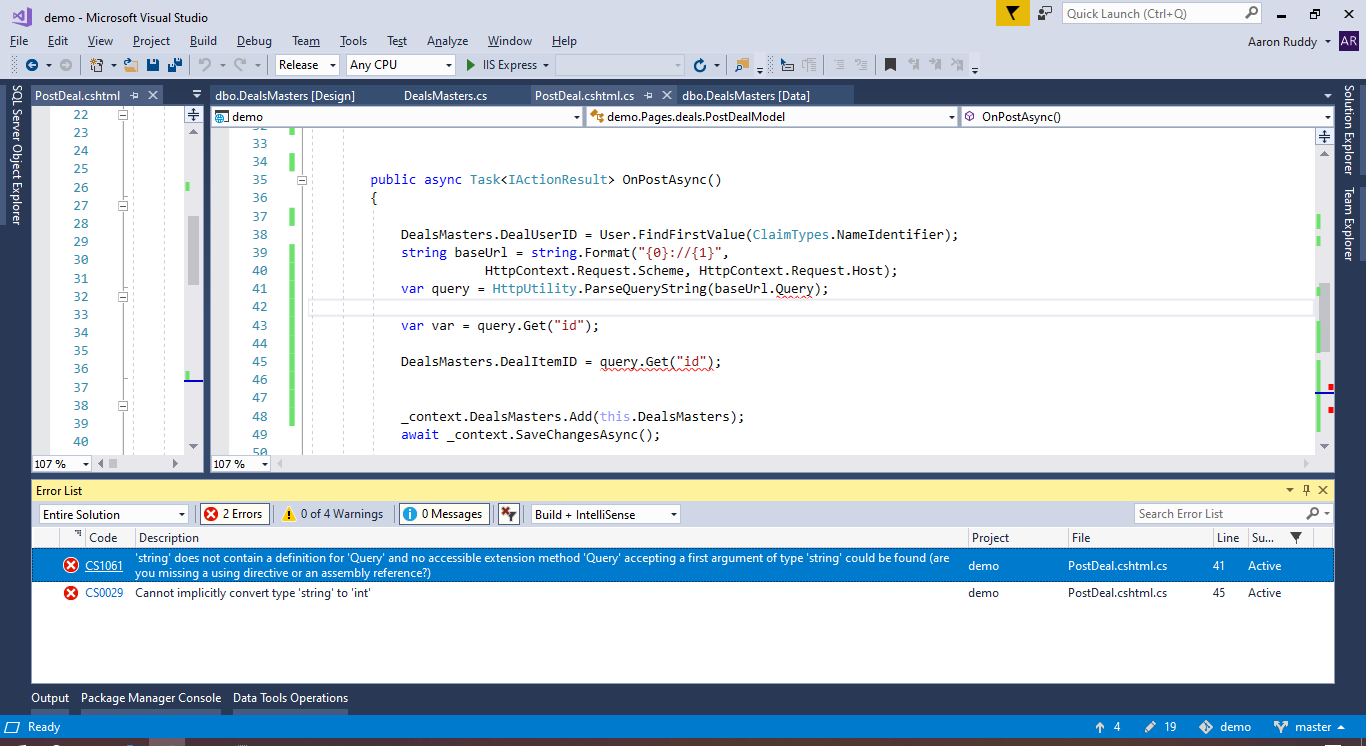1366x746 pixels.
Task: Open the Data Tools Operations tab
Action: pyautogui.click(x=290, y=698)
